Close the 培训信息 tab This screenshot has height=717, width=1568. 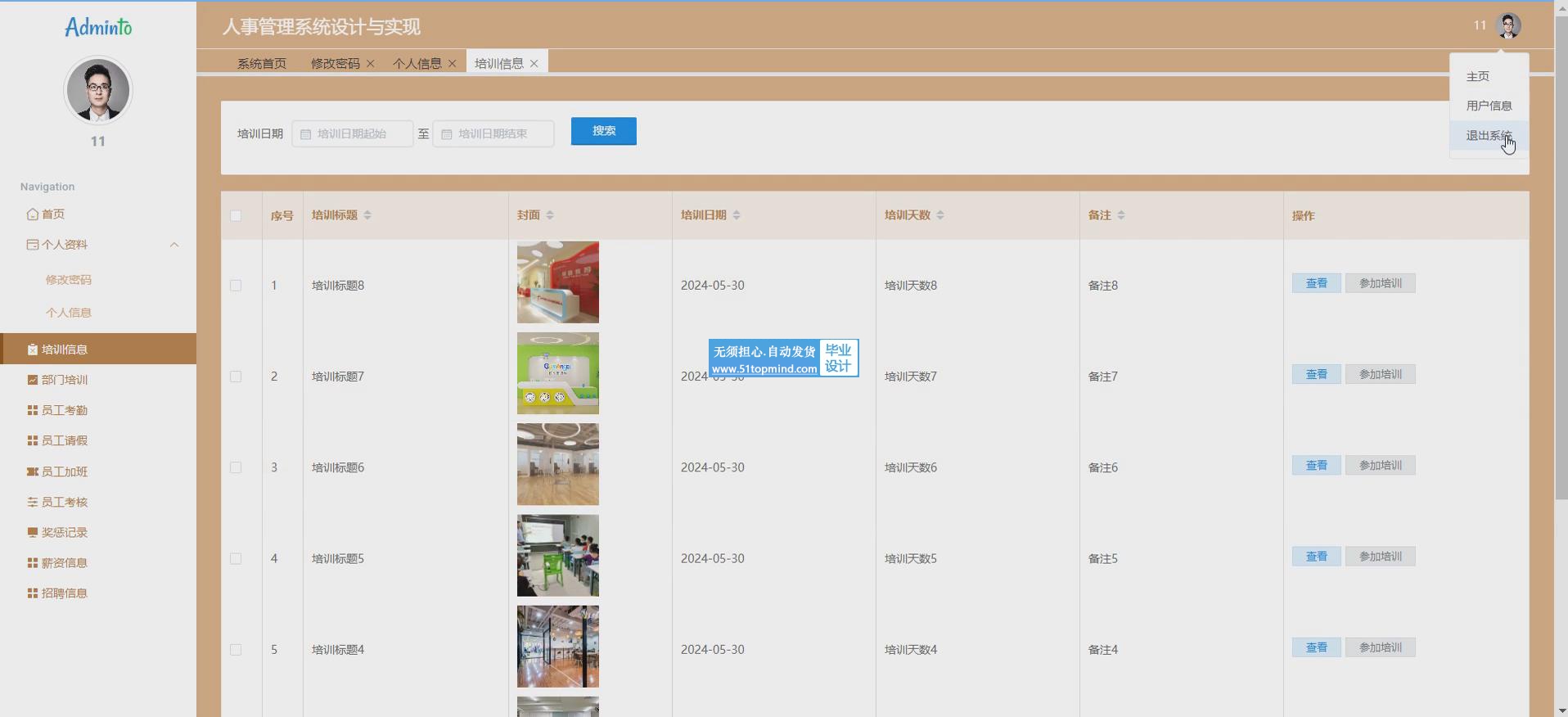point(534,63)
